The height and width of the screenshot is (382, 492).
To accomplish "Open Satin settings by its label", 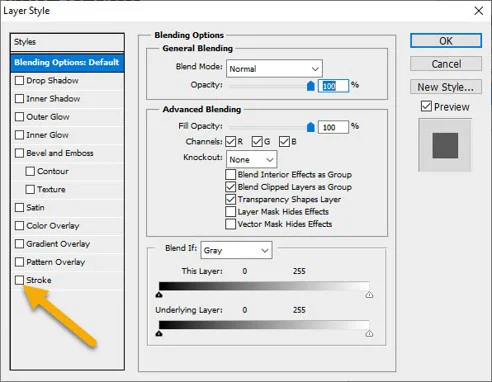I will (35, 207).
